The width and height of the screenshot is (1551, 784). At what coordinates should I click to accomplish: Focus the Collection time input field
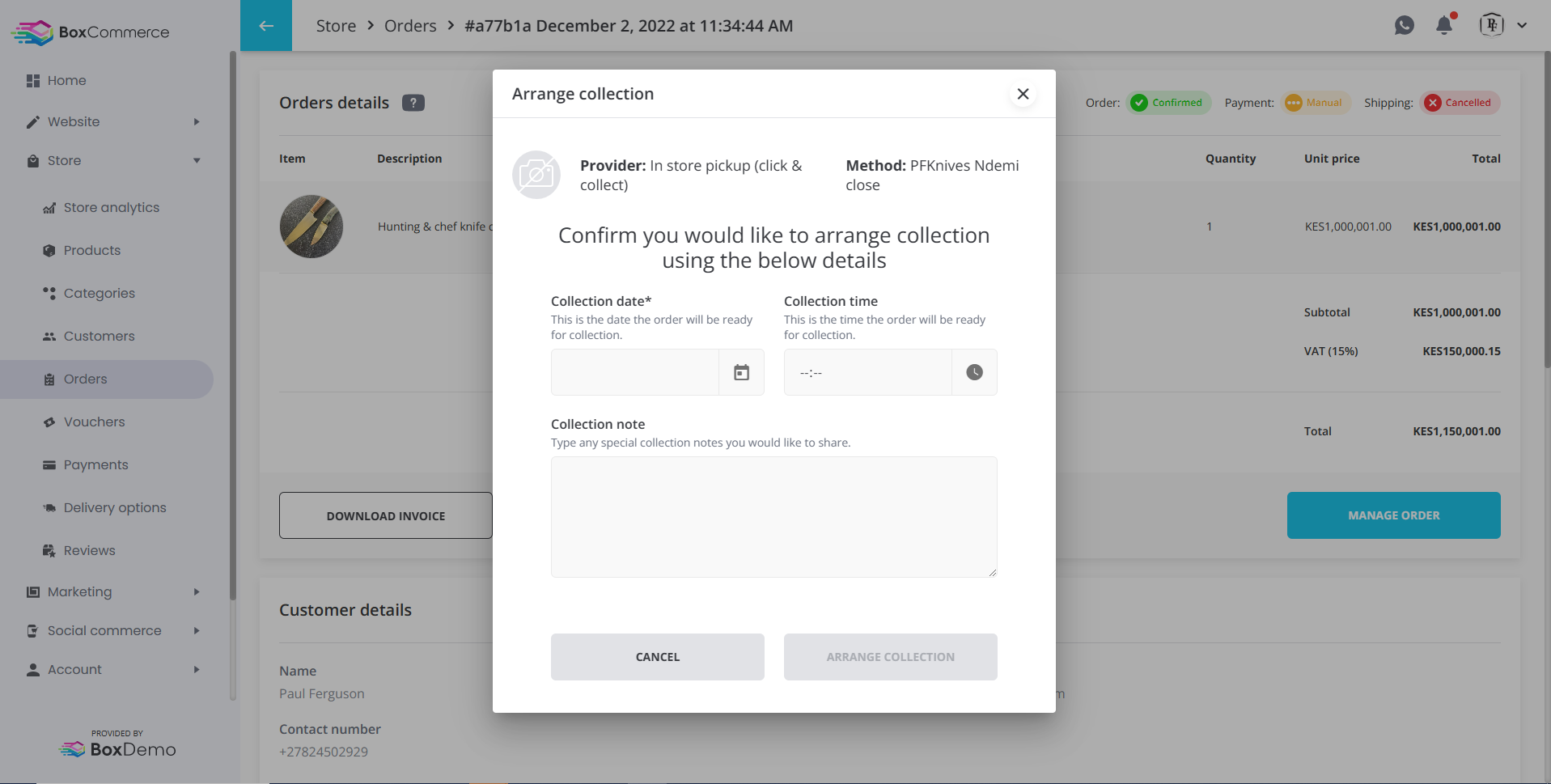click(x=868, y=372)
